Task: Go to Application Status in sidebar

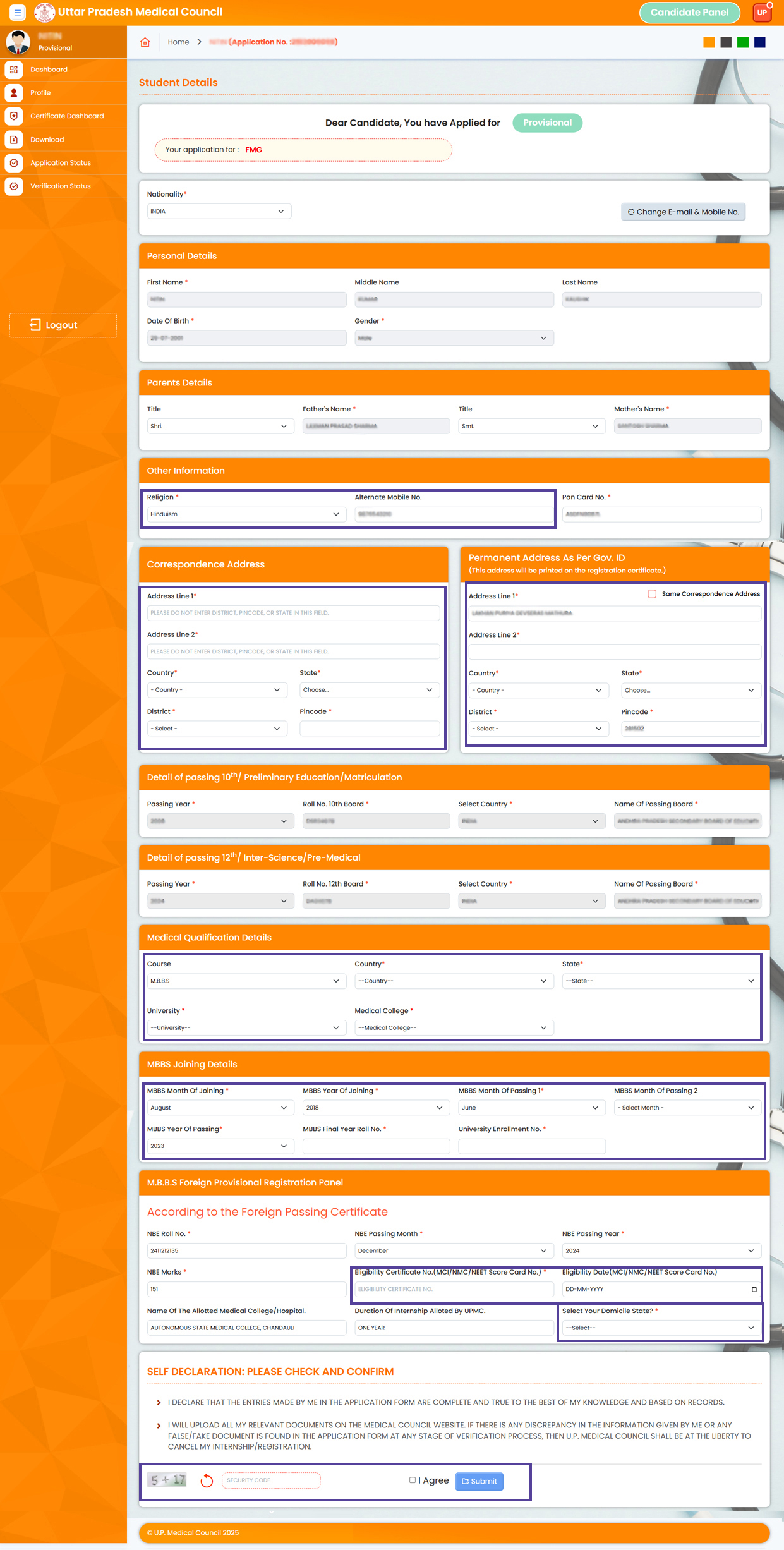Action: [61, 163]
